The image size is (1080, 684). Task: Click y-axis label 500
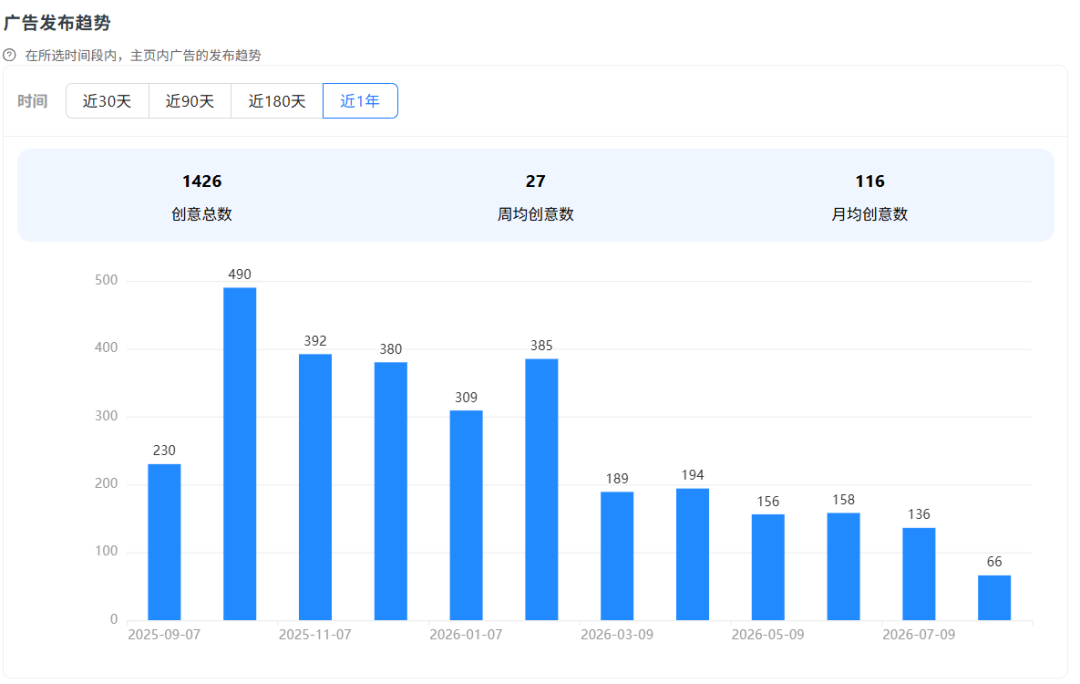click(106, 280)
